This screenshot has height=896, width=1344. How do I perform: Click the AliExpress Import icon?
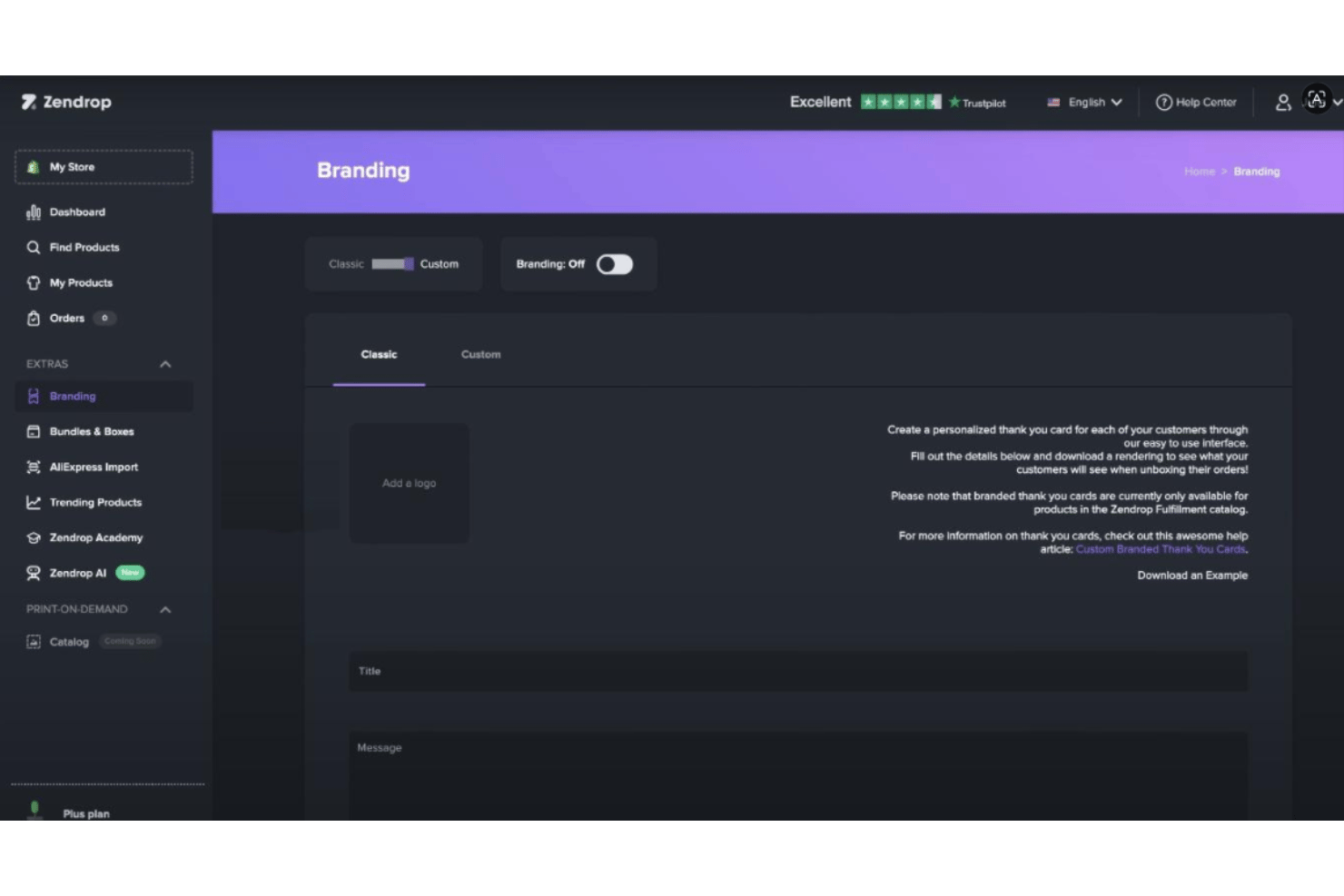coord(34,467)
